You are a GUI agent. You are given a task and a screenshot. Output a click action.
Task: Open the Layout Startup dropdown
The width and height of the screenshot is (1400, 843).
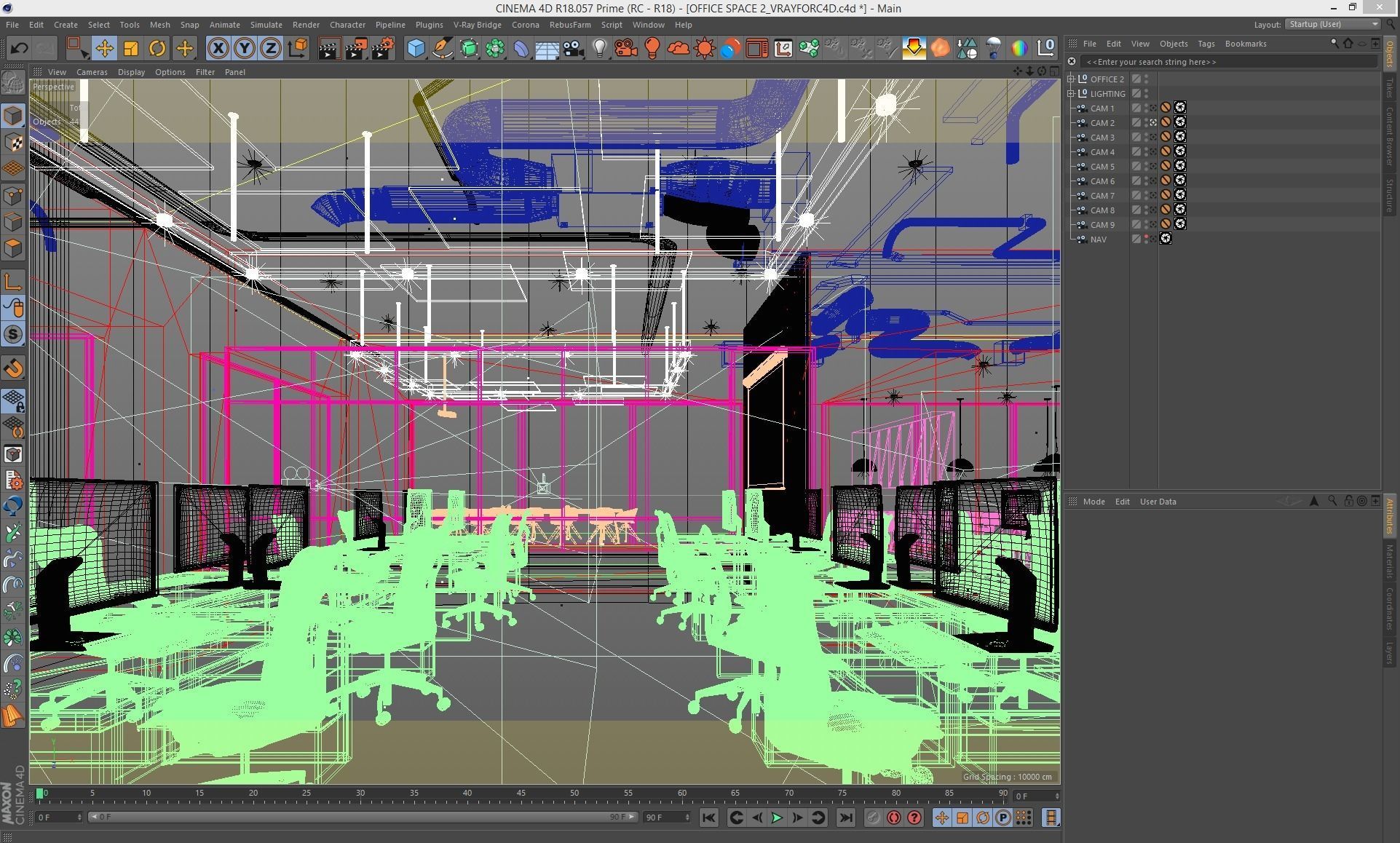click(1332, 24)
